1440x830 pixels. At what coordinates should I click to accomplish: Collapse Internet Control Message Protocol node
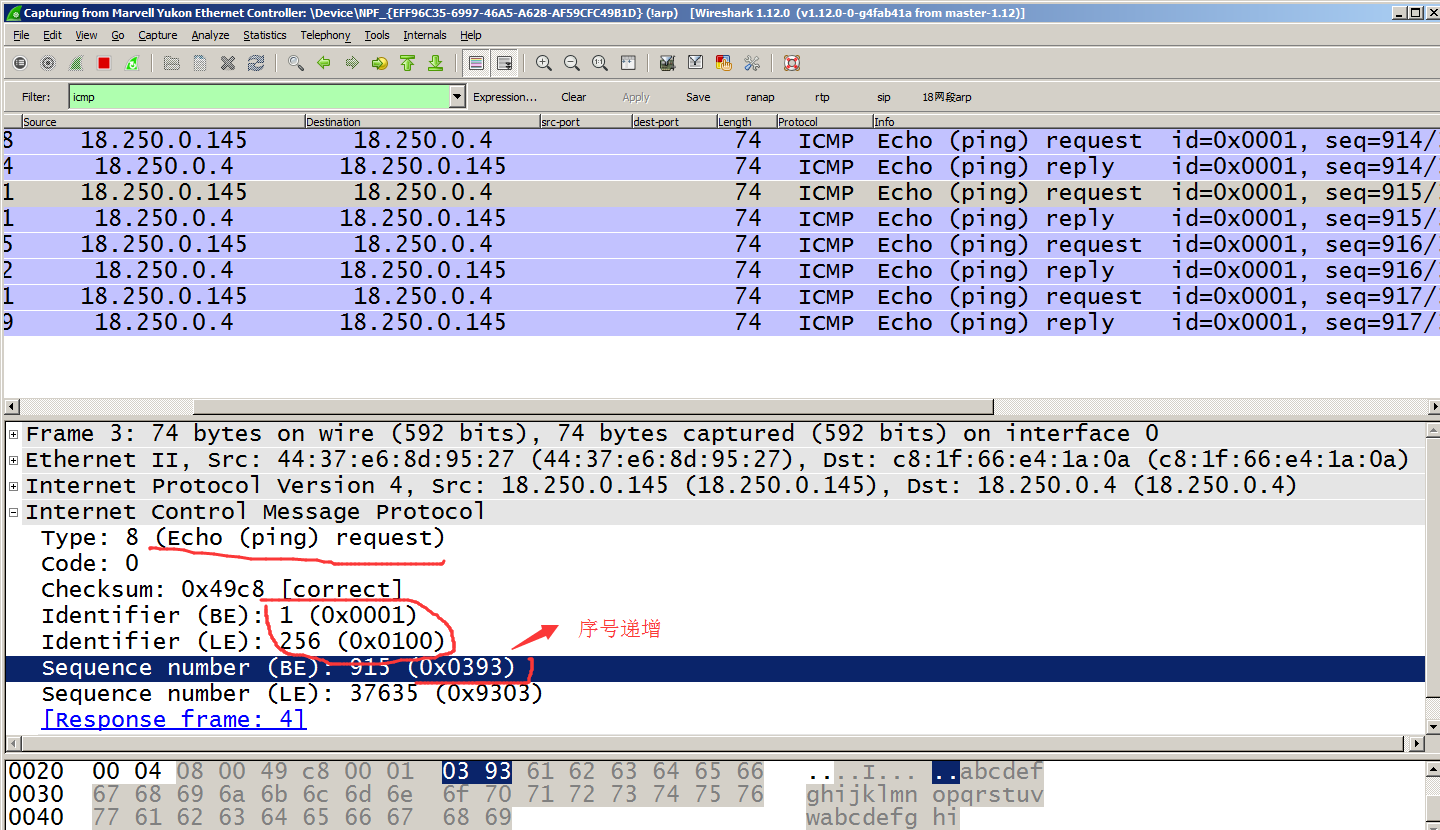[14, 512]
